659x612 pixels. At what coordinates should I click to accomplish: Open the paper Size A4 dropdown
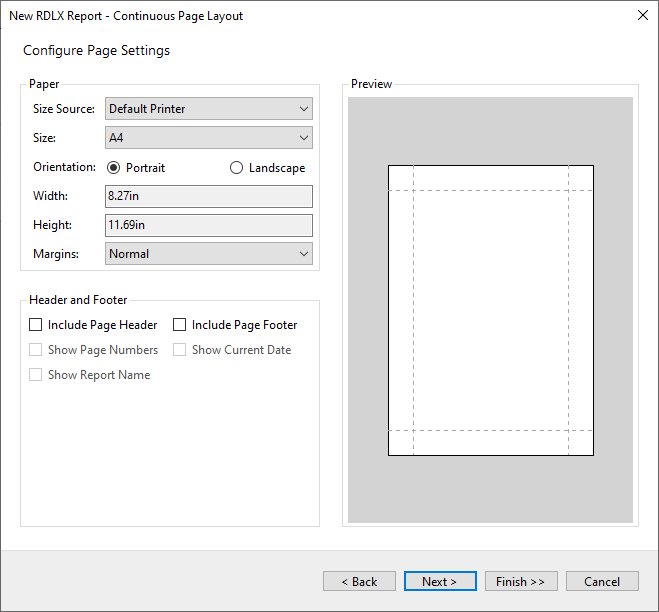coord(208,138)
